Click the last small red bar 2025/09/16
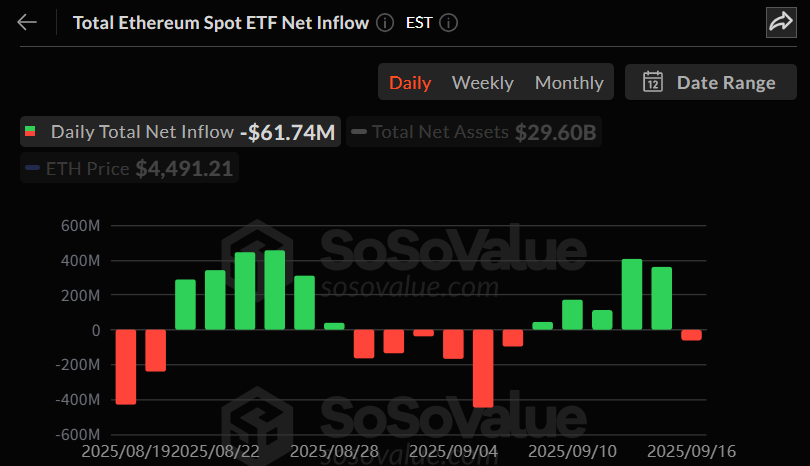This screenshot has width=810, height=466. click(691, 335)
